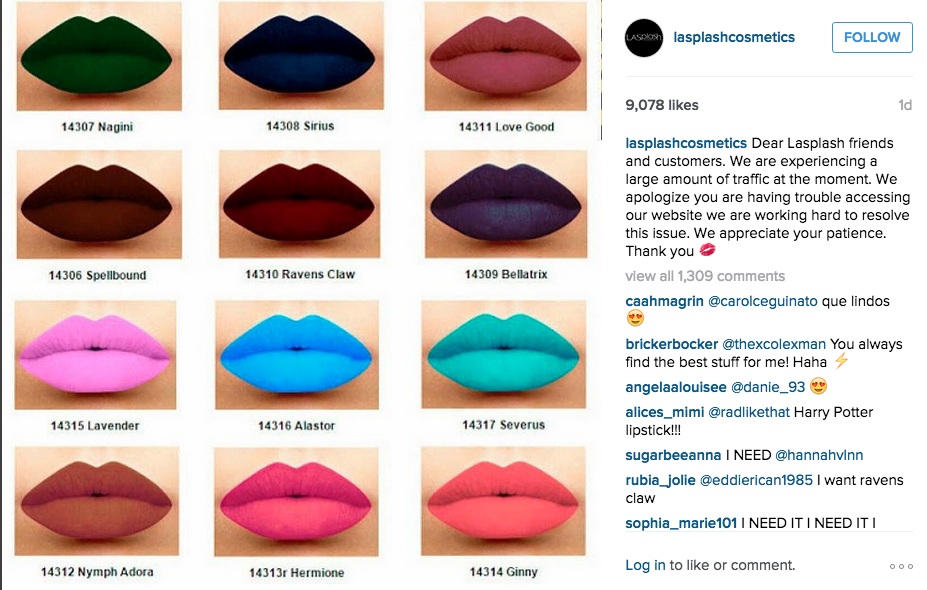The image size is (927, 590).
Task: Open the @danie_93 mention link
Action: click(x=768, y=387)
